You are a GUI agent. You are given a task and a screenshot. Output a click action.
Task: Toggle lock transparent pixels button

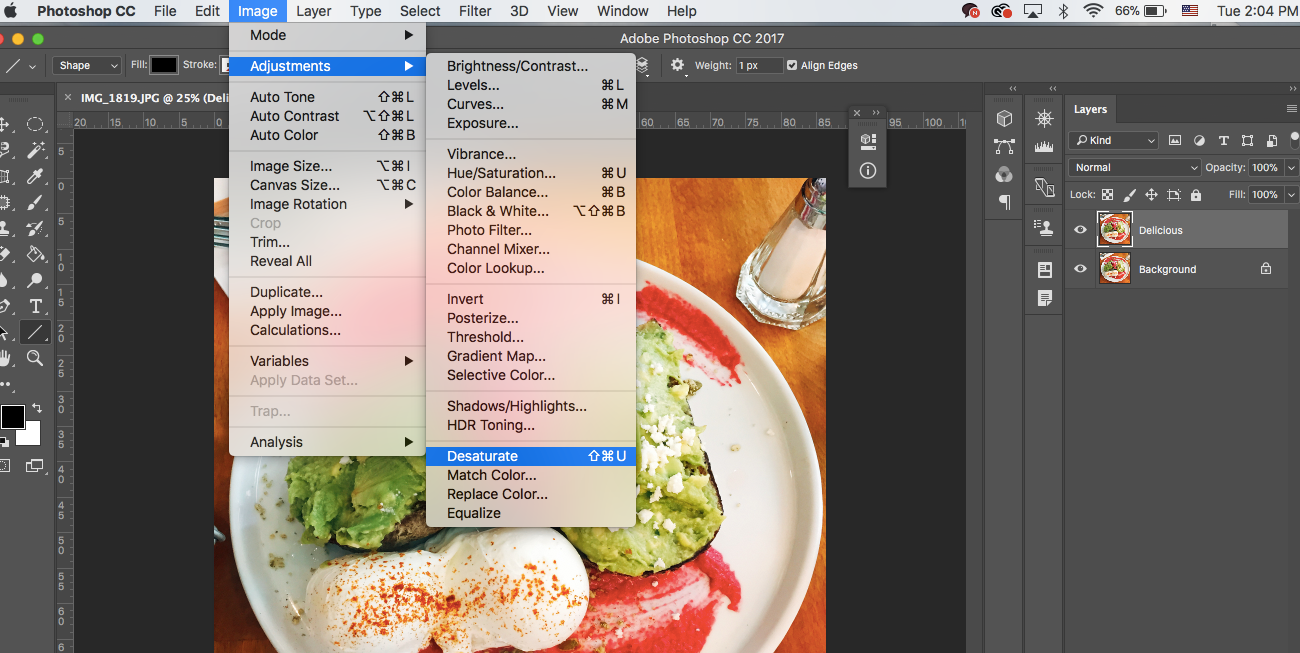pyautogui.click(x=1107, y=195)
